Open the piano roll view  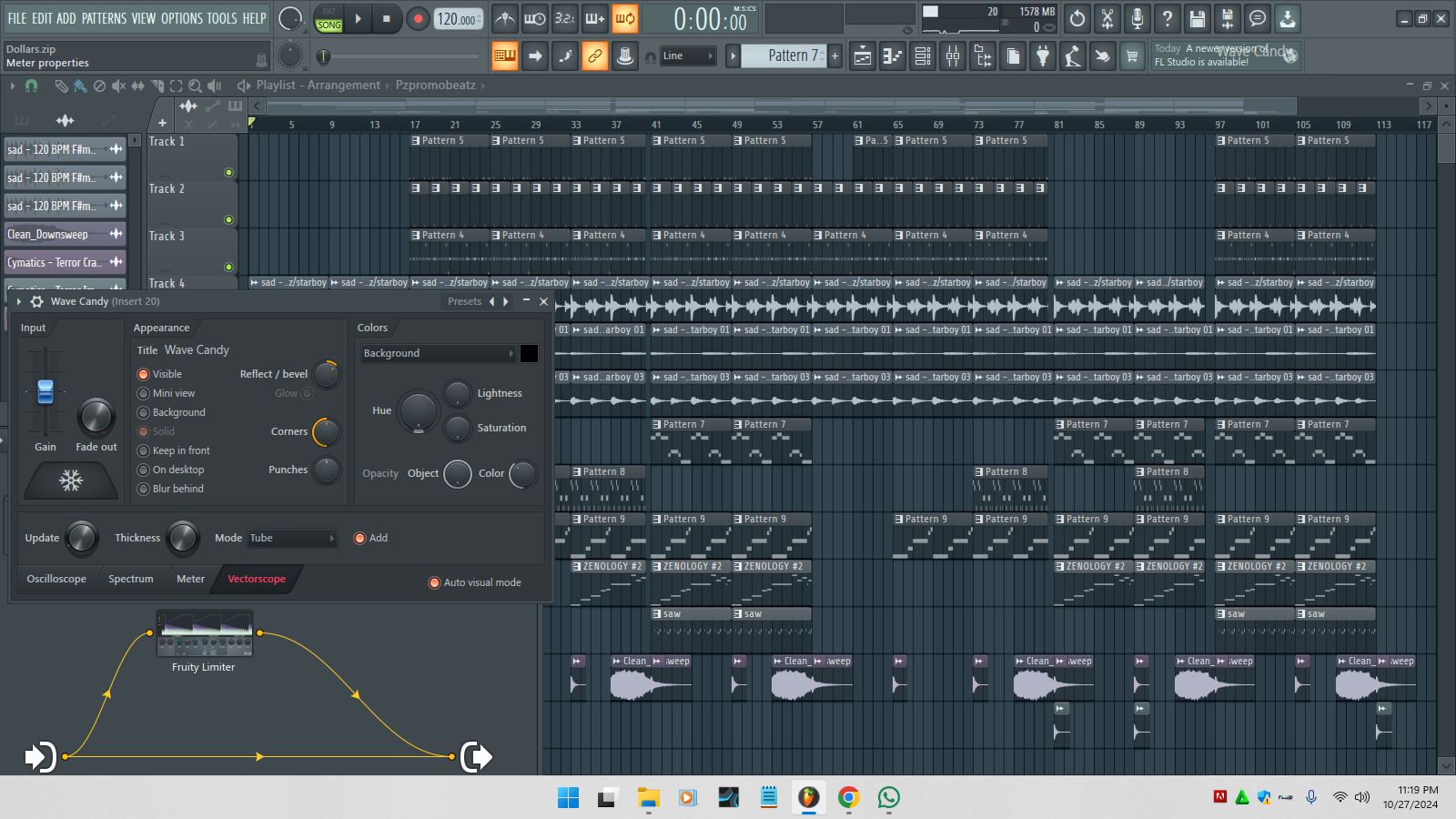(893, 56)
